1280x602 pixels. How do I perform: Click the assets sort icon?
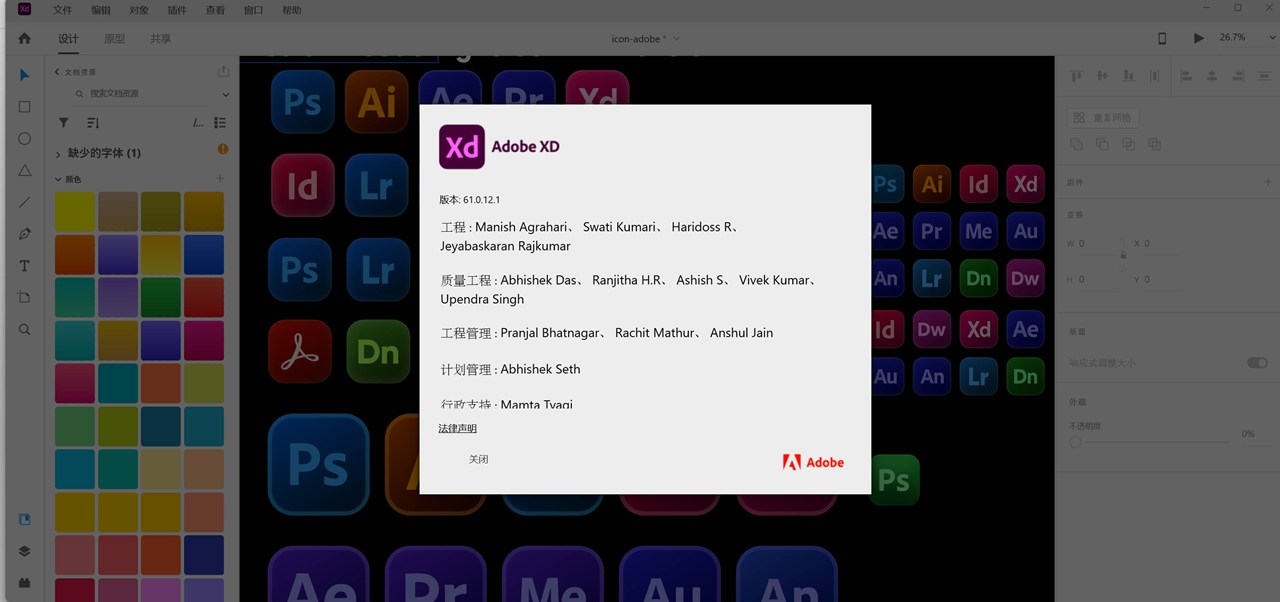[93, 122]
